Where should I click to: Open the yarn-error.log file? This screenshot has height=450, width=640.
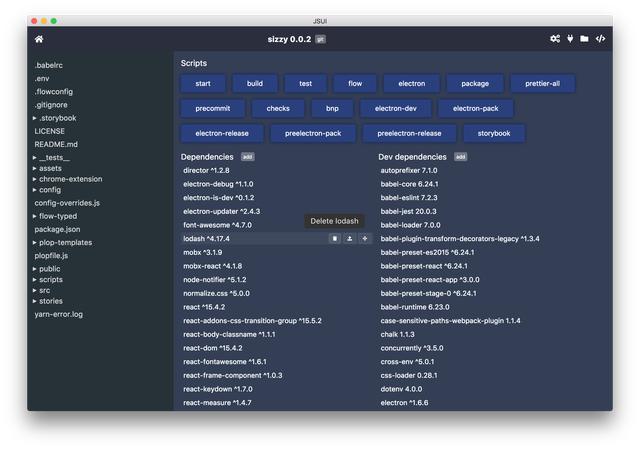58,314
